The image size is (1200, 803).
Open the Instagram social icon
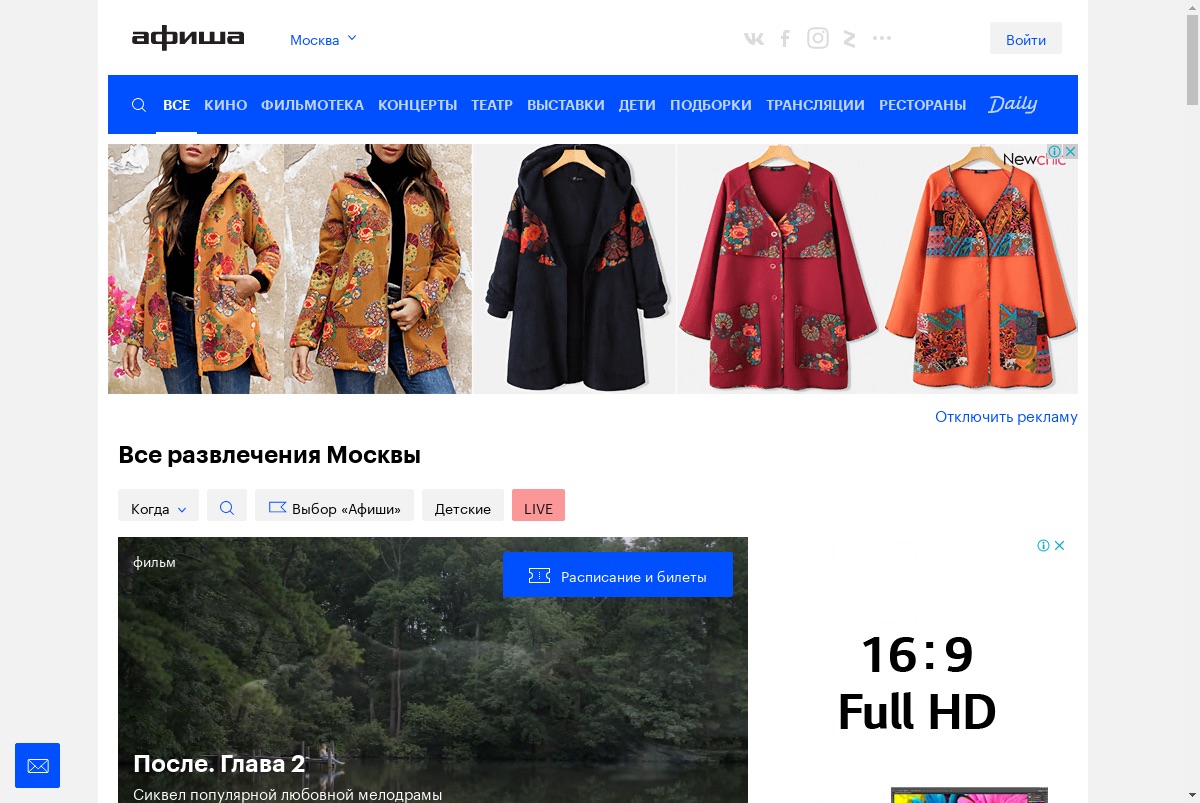click(818, 39)
